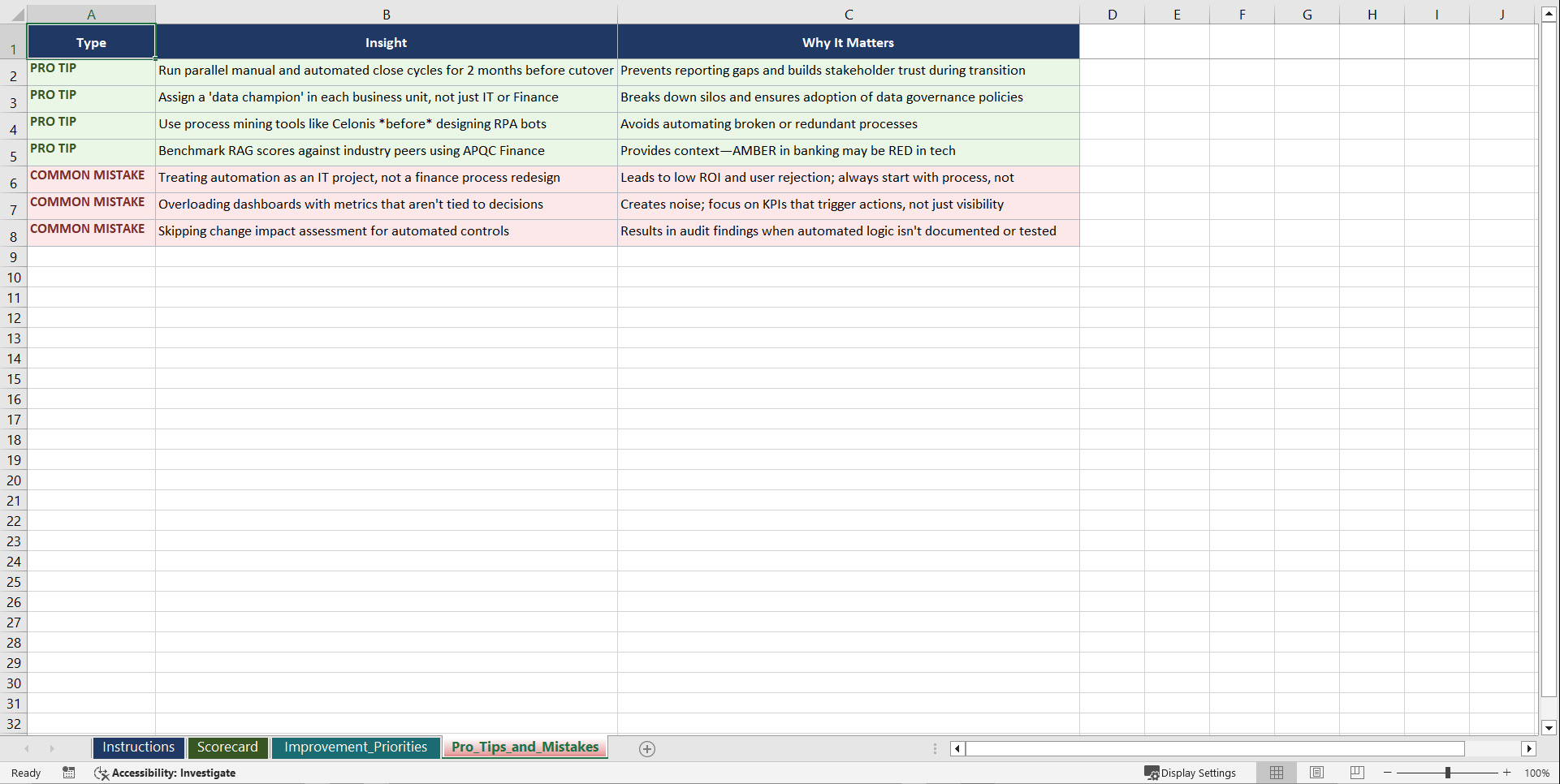This screenshot has height=784, width=1560.
Task: Switch to the Scorecard sheet tab
Action: 227,747
